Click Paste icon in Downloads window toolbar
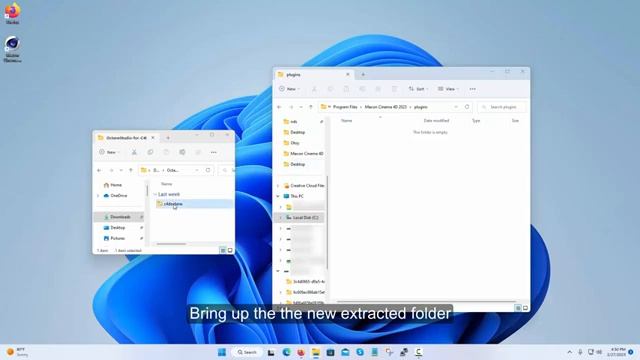 point(166,152)
